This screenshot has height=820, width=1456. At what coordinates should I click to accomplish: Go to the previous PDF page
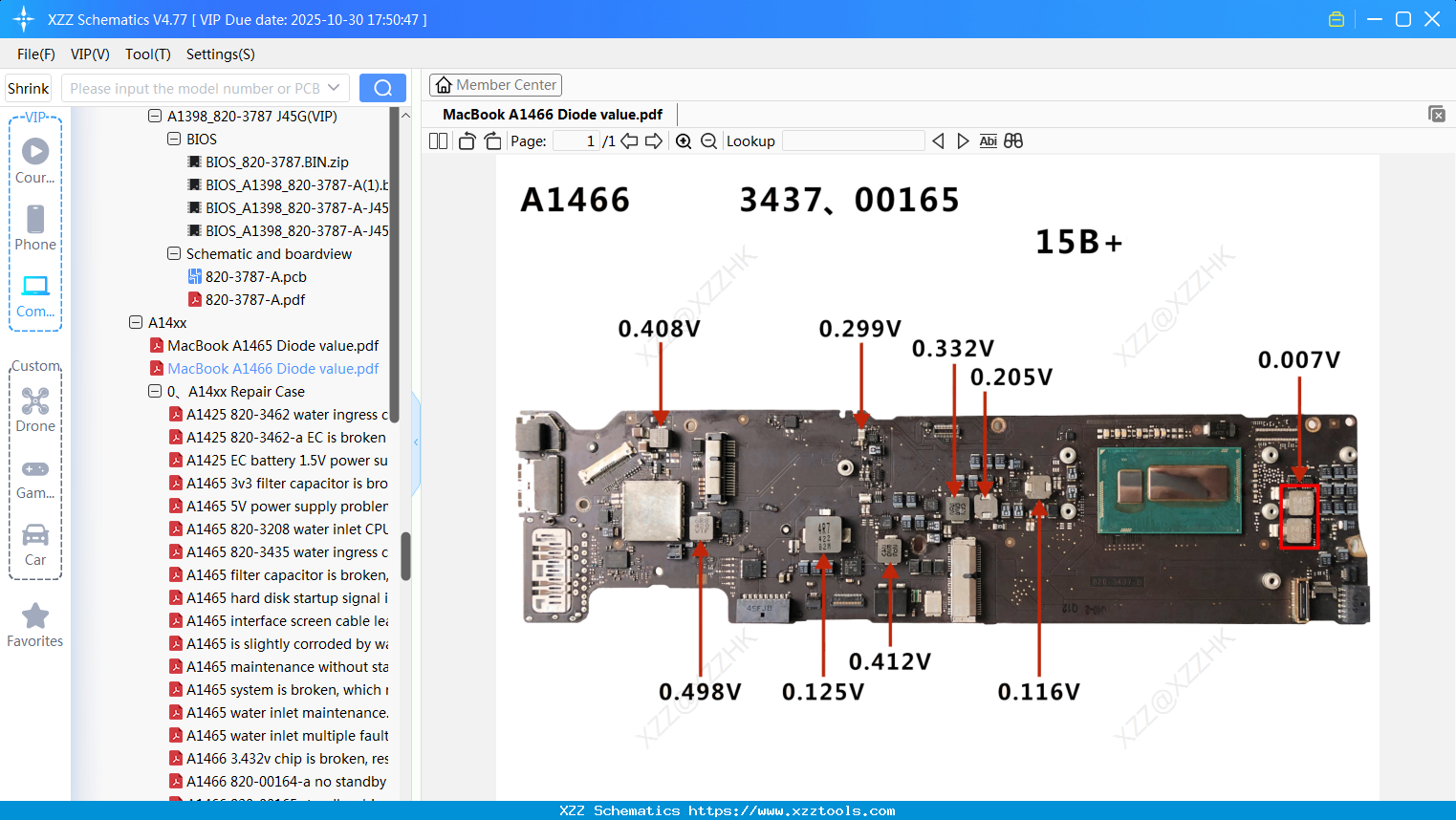click(629, 140)
